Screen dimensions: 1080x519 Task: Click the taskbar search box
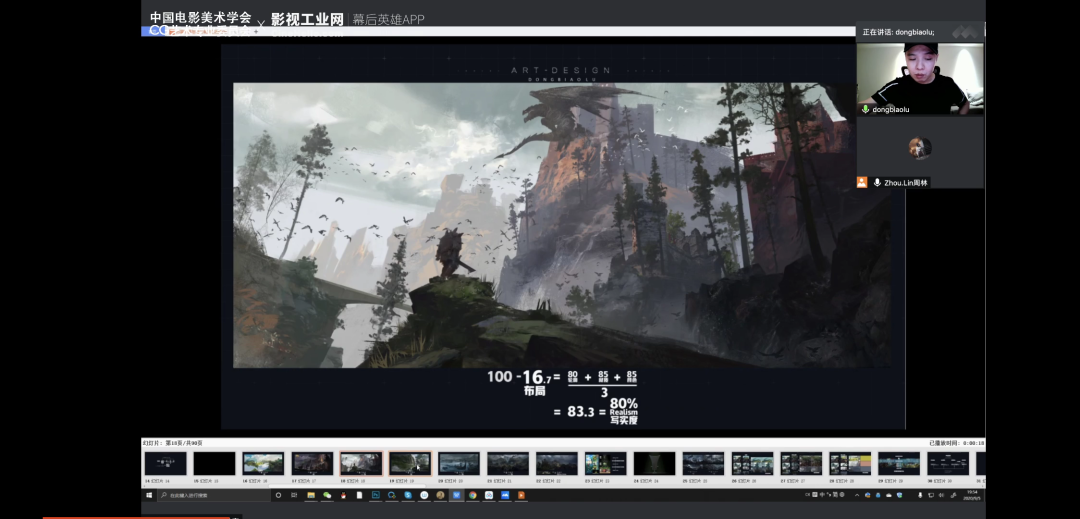(x=214, y=495)
